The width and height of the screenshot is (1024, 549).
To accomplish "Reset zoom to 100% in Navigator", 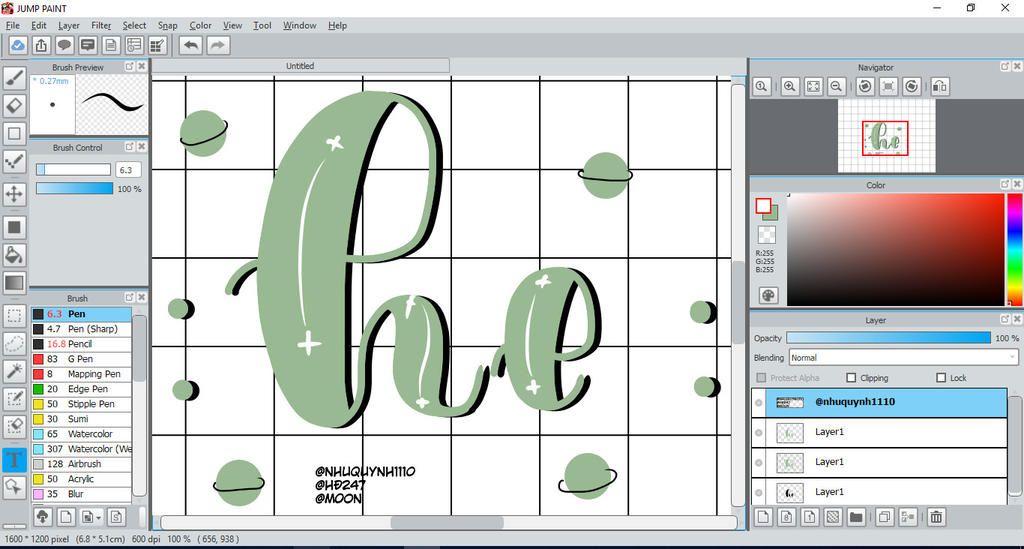I will pyautogui.click(x=761, y=86).
